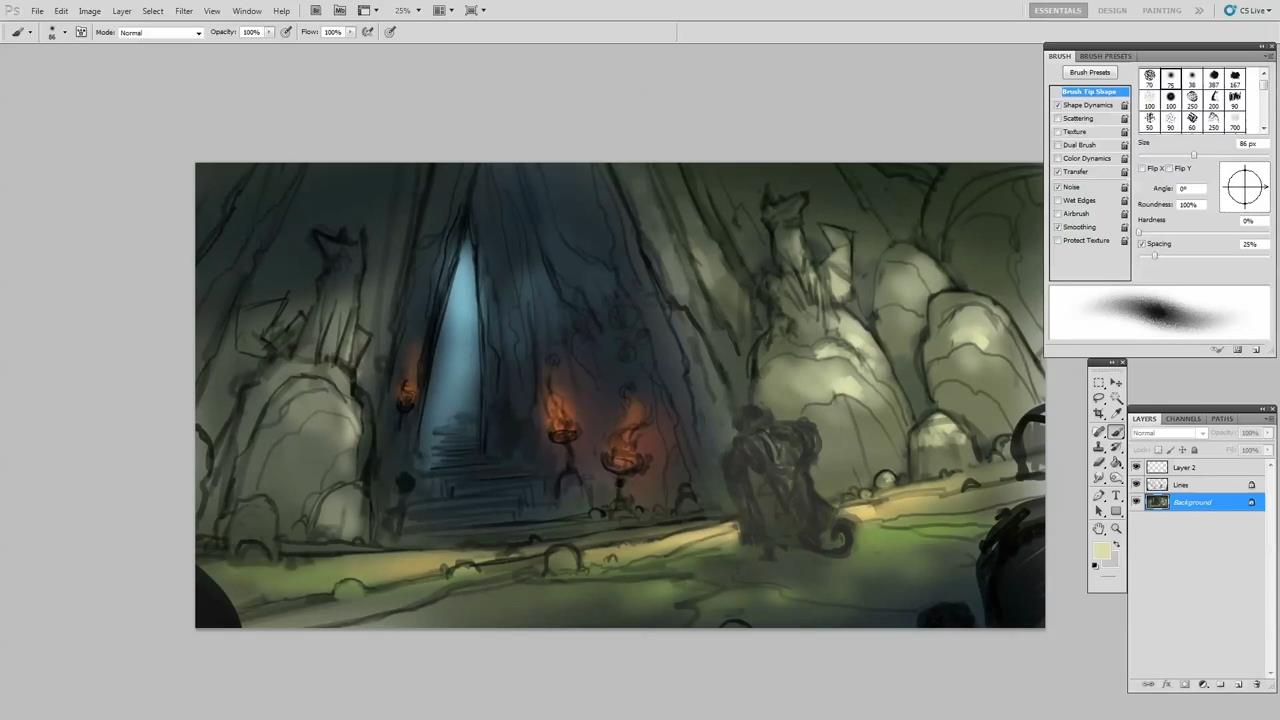Screen dimensions: 1280x720
Task: Create a new layer in Layers panel
Action: click(1239, 684)
